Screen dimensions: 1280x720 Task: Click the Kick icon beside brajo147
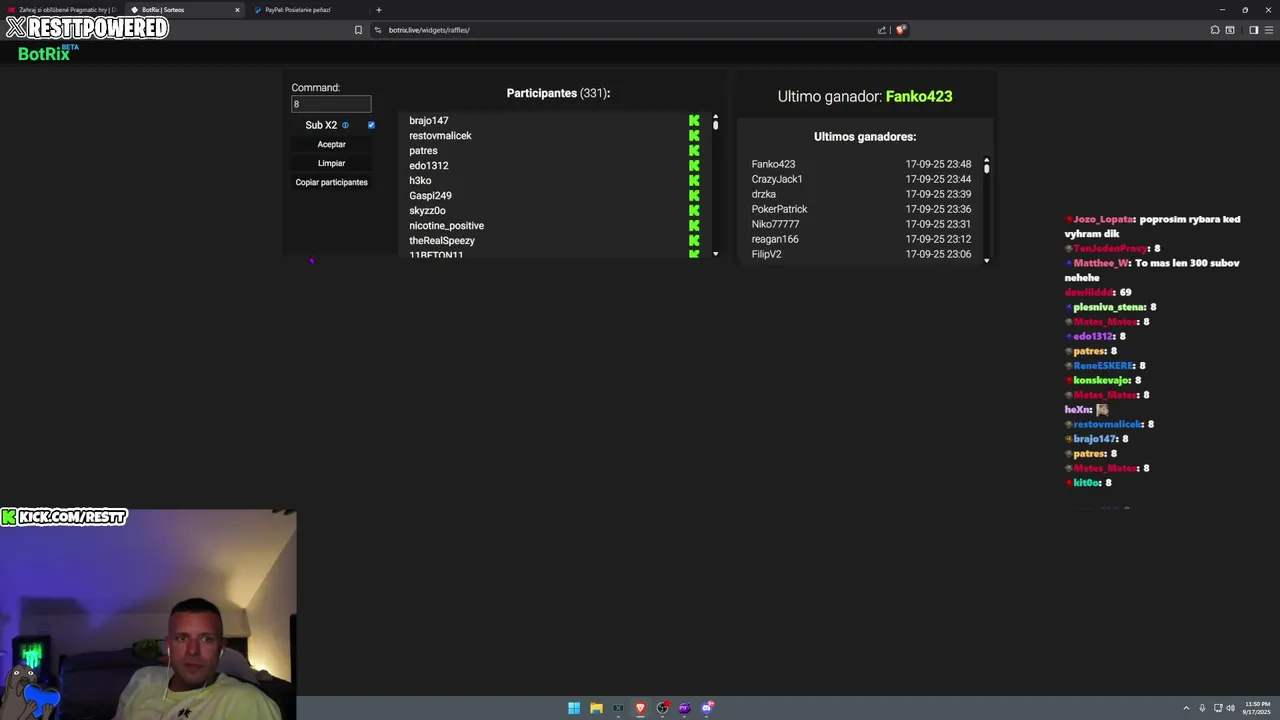pyautogui.click(x=694, y=121)
